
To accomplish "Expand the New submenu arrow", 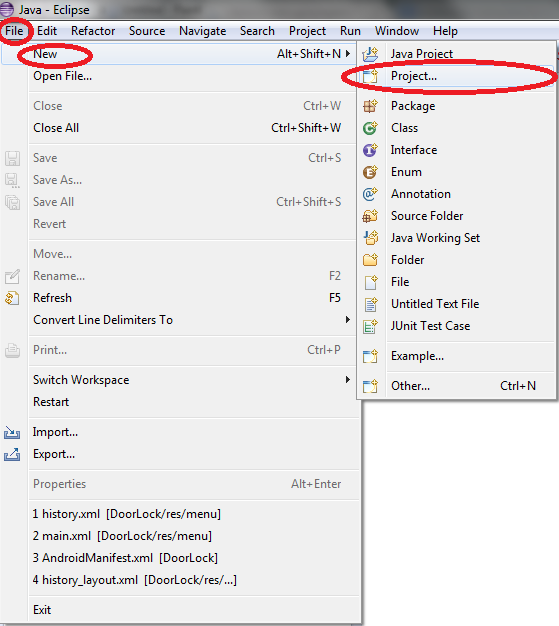I will pyautogui.click(x=348, y=53).
